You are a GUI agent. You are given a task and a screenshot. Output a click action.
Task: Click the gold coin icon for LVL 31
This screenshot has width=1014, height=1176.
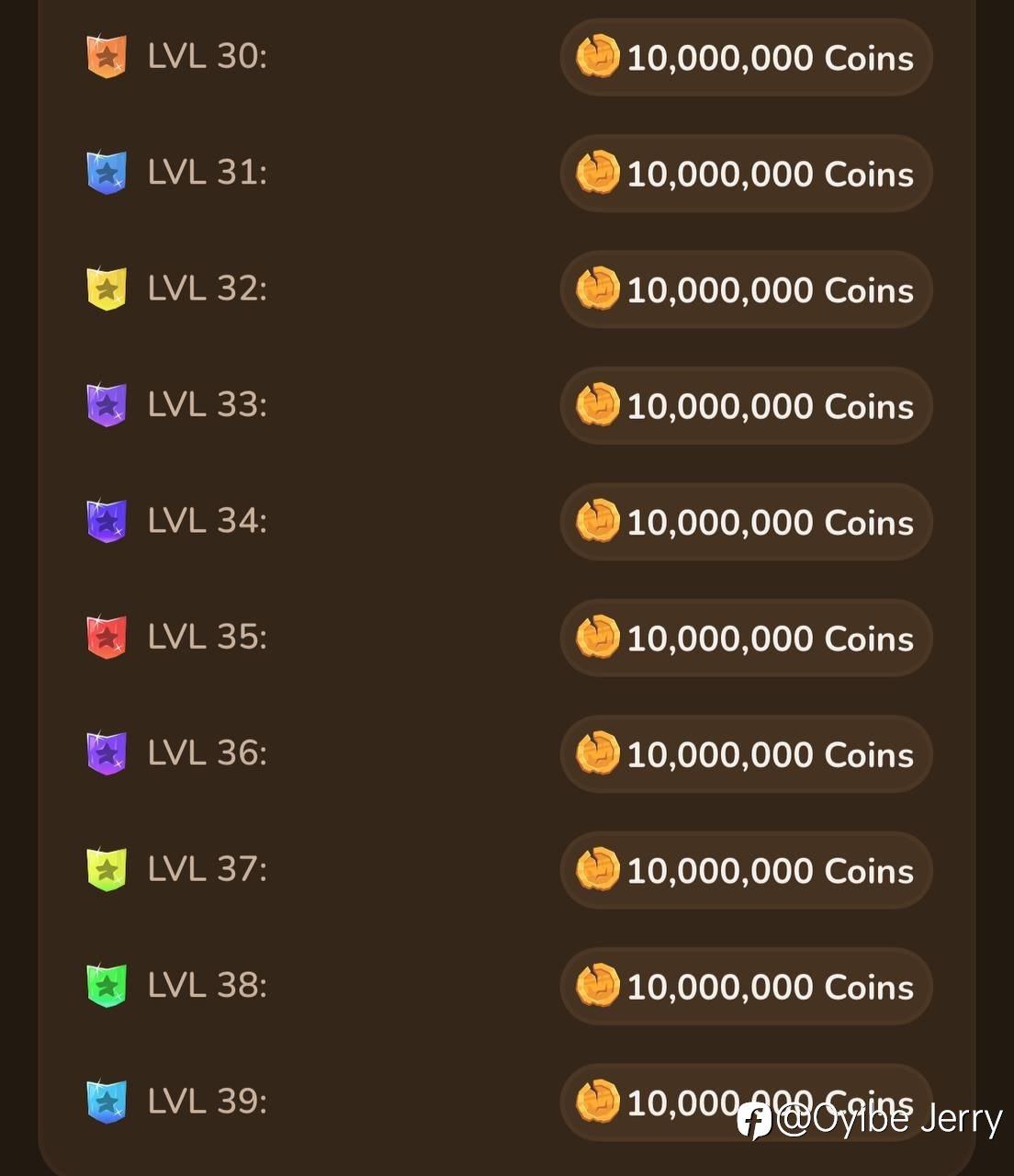(x=598, y=173)
